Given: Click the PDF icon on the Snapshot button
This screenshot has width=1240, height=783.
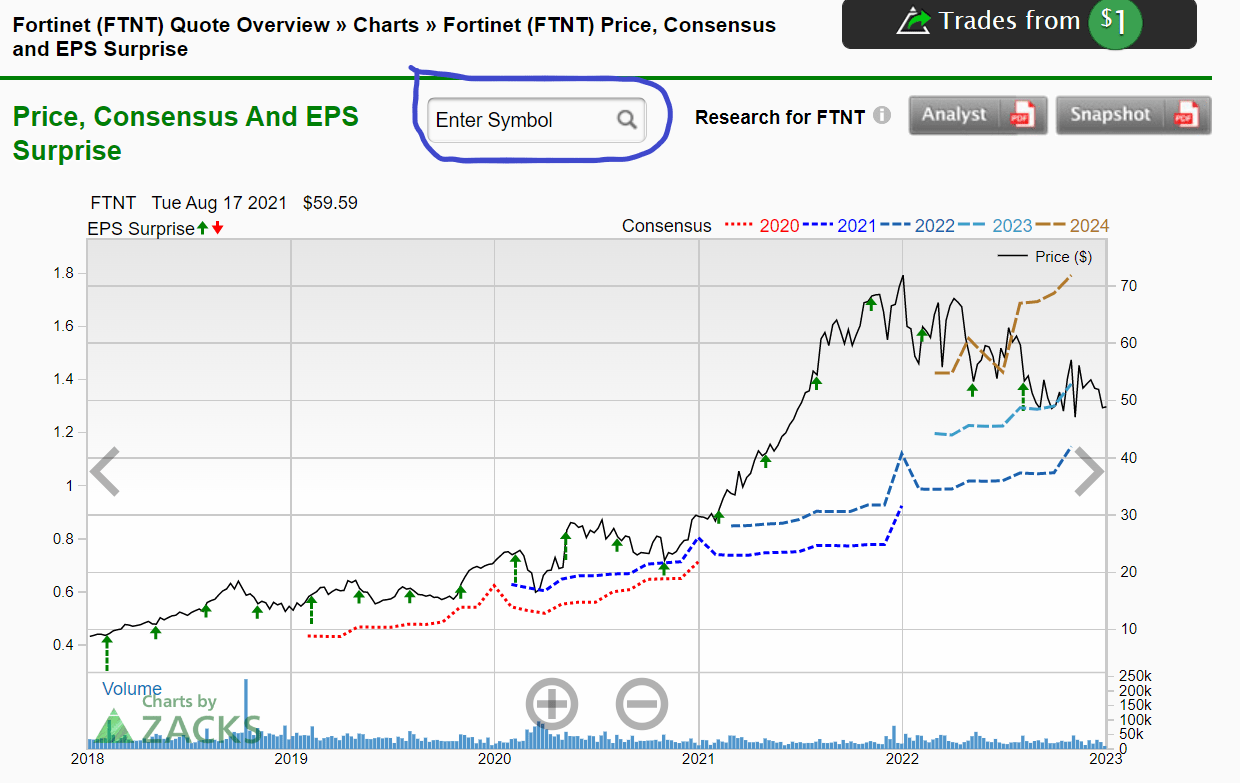Looking at the screenshot, I should click(1187, 115).
